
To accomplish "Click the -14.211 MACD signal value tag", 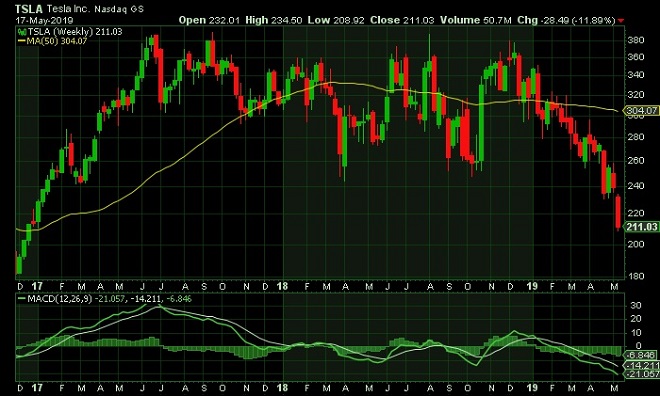I will (x=642, y=365).
